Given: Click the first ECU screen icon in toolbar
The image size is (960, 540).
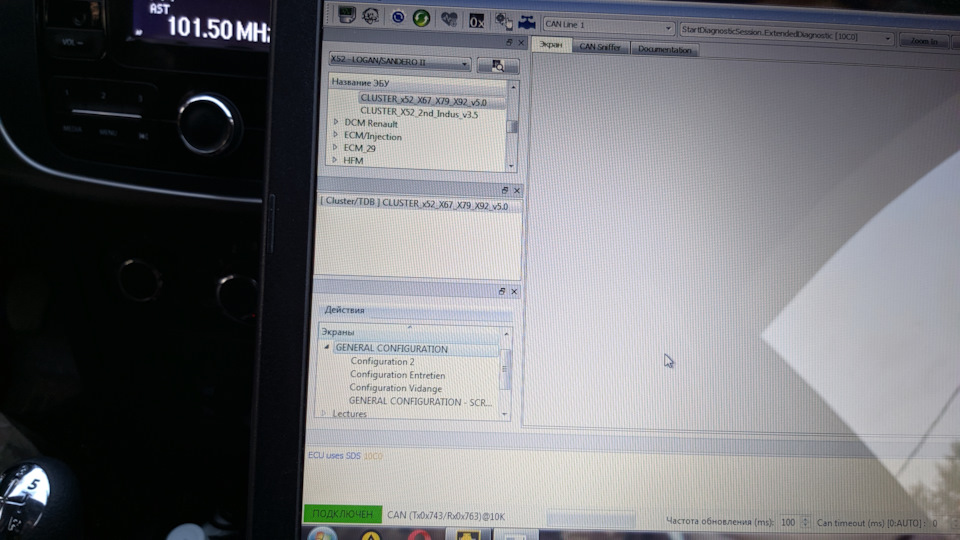Looking at the screenshot, I should coord(347,16).
